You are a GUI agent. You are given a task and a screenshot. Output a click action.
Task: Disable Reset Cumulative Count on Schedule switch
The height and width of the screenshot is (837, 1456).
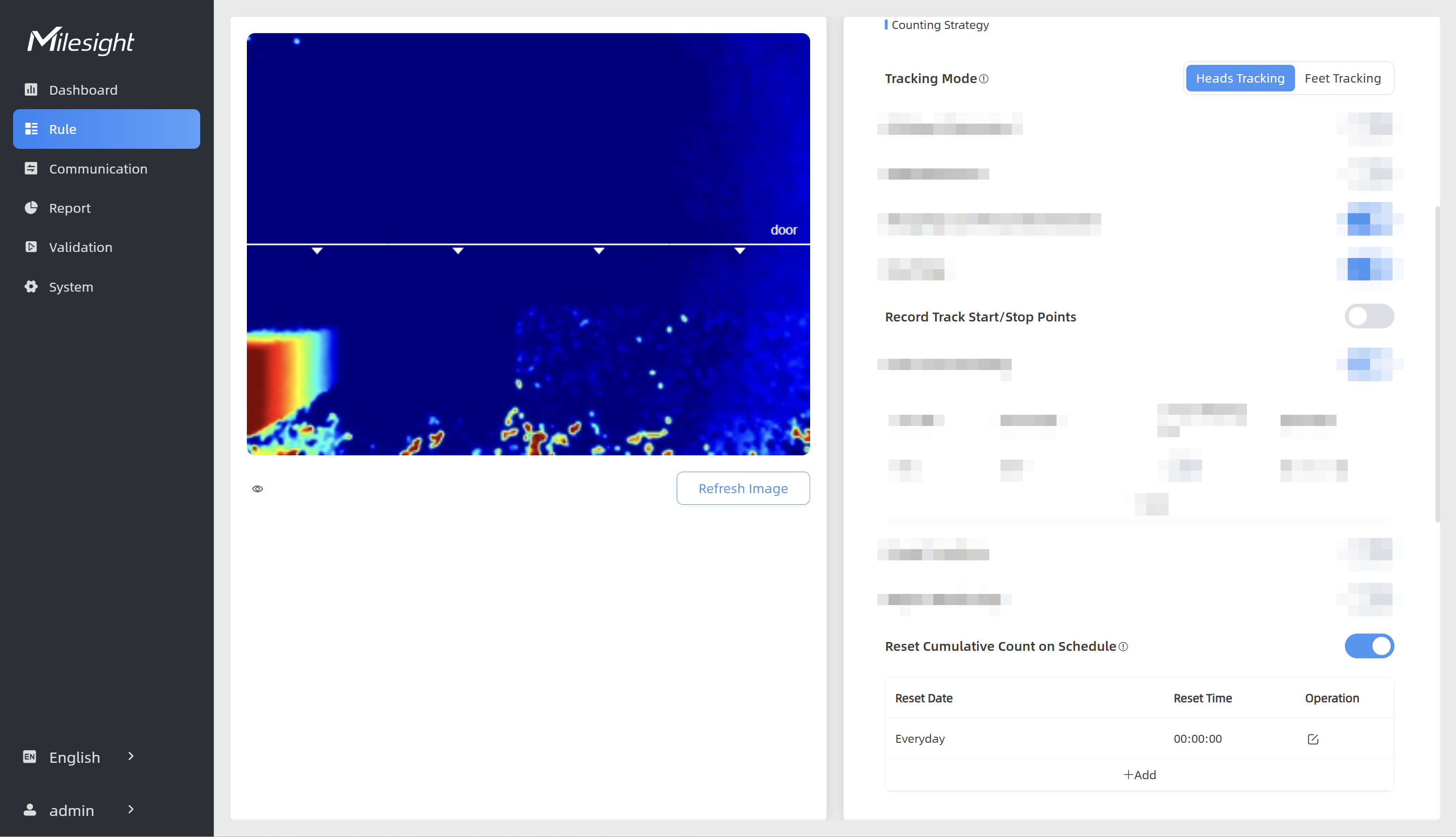(x=1369, y=646)
